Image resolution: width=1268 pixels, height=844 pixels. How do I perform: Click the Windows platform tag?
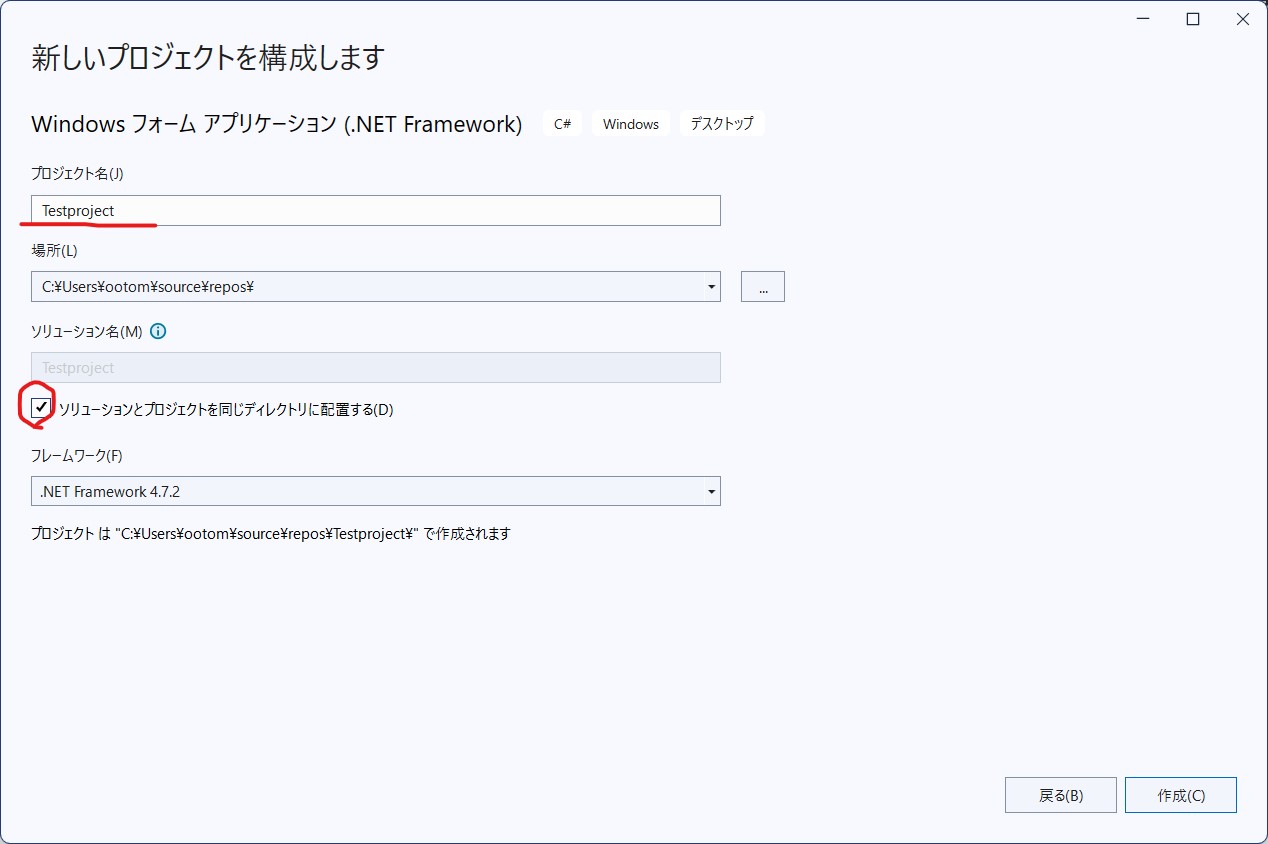pyautogui.click(x=631, y=124)
